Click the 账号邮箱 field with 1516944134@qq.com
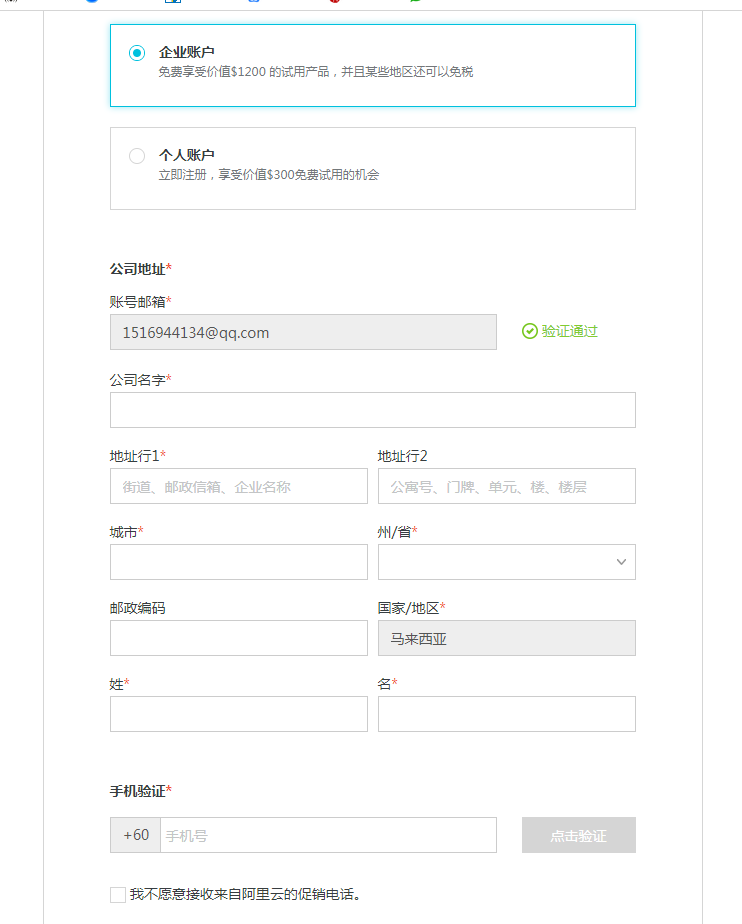This screenshot has width=742, height=924. pyautogui.click(x=302, y=332)
